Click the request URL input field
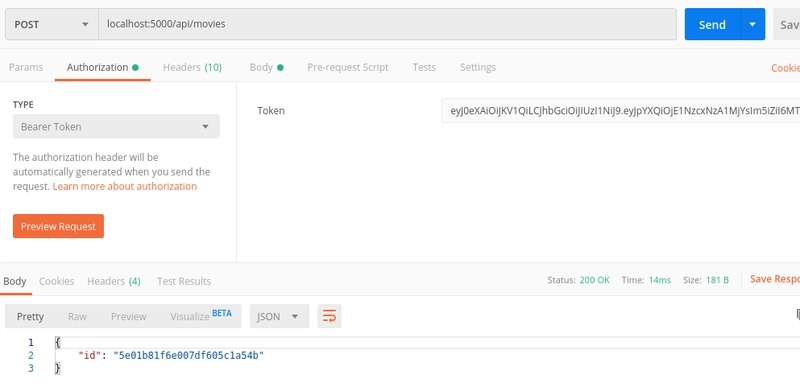Image resolution: width=800 pixels, height=387 pixels. pos(387,24)
